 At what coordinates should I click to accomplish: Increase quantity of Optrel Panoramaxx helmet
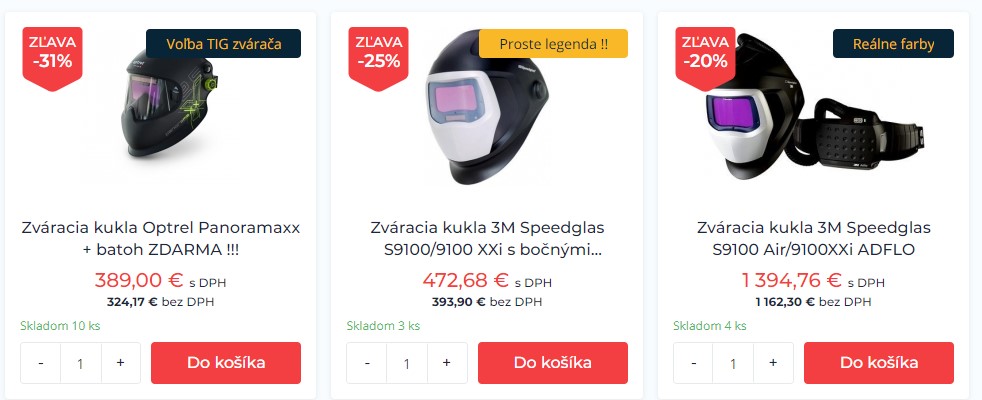120,363
